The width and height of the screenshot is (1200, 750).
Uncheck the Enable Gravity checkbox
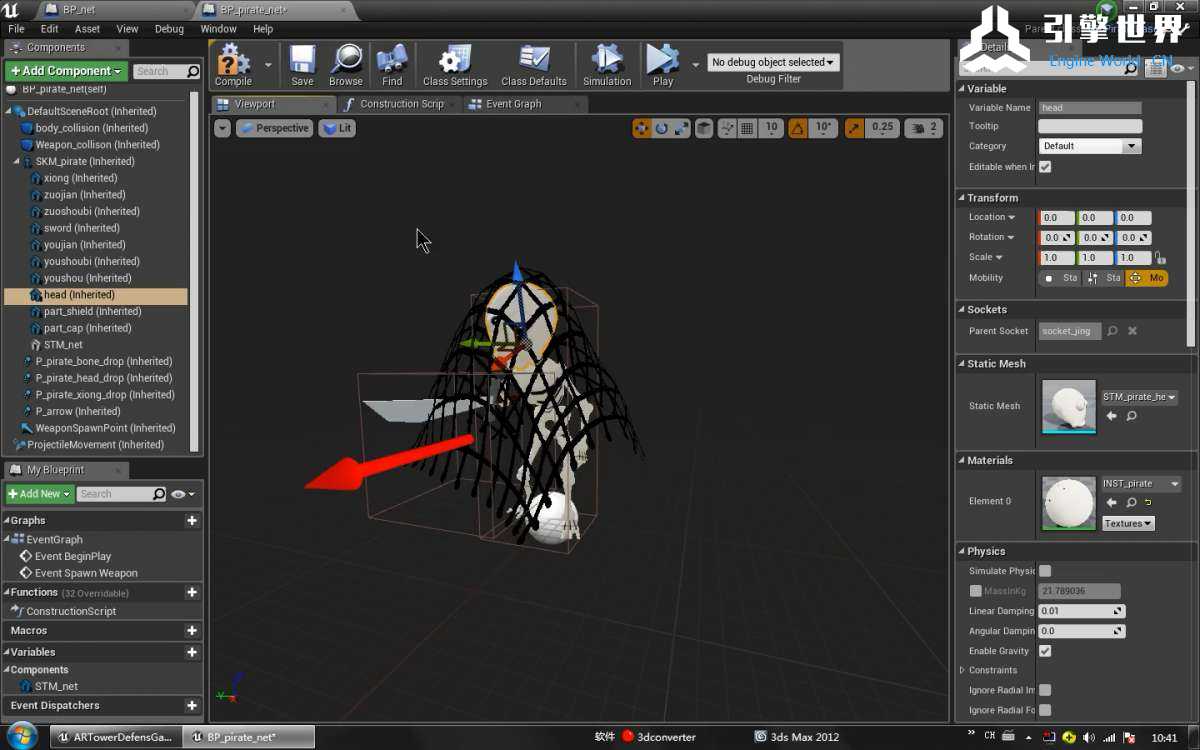(x=1045, y=651)
